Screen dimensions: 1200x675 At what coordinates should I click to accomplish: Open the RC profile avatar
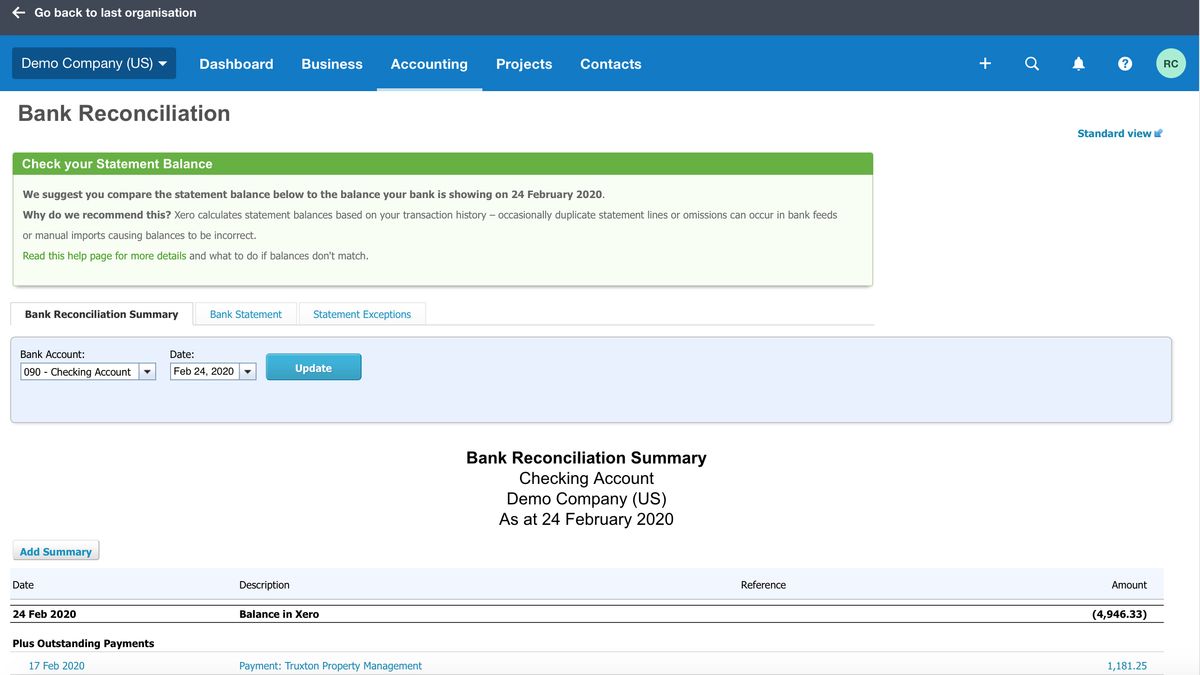click(1170, 62)
